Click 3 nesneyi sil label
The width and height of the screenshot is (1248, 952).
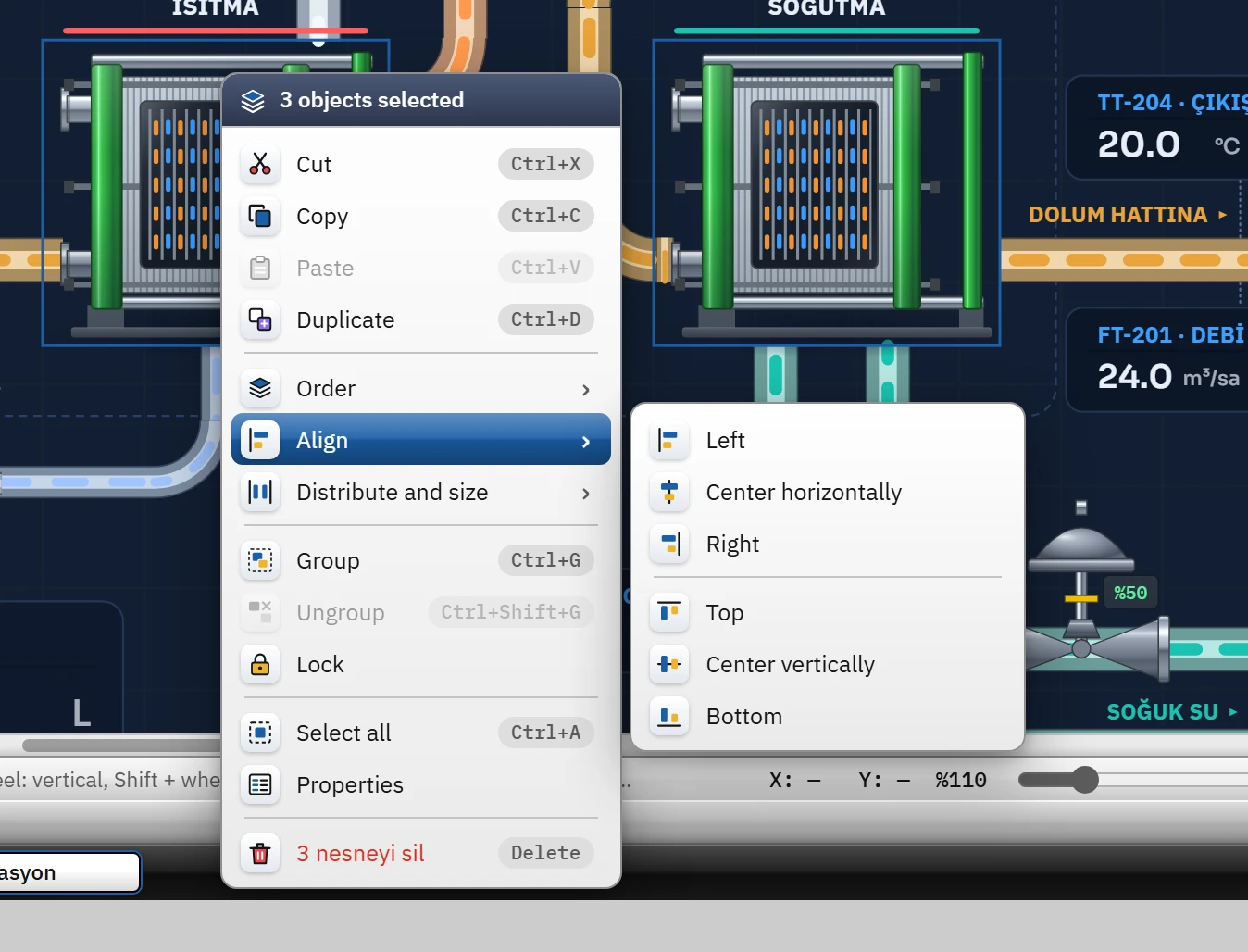tap(360, 853)
